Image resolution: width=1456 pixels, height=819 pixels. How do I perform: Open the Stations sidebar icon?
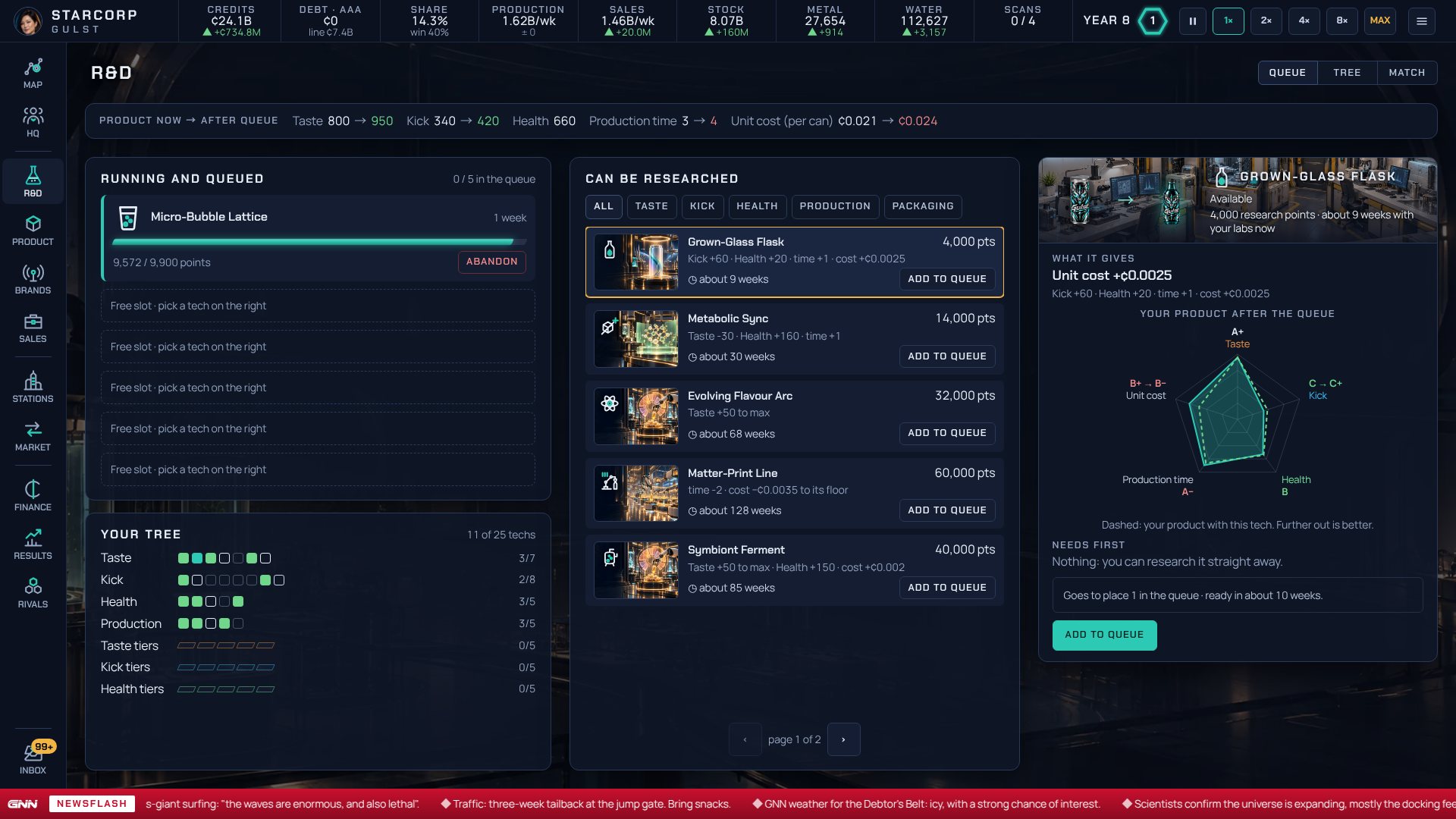click(x=33, y=388)
